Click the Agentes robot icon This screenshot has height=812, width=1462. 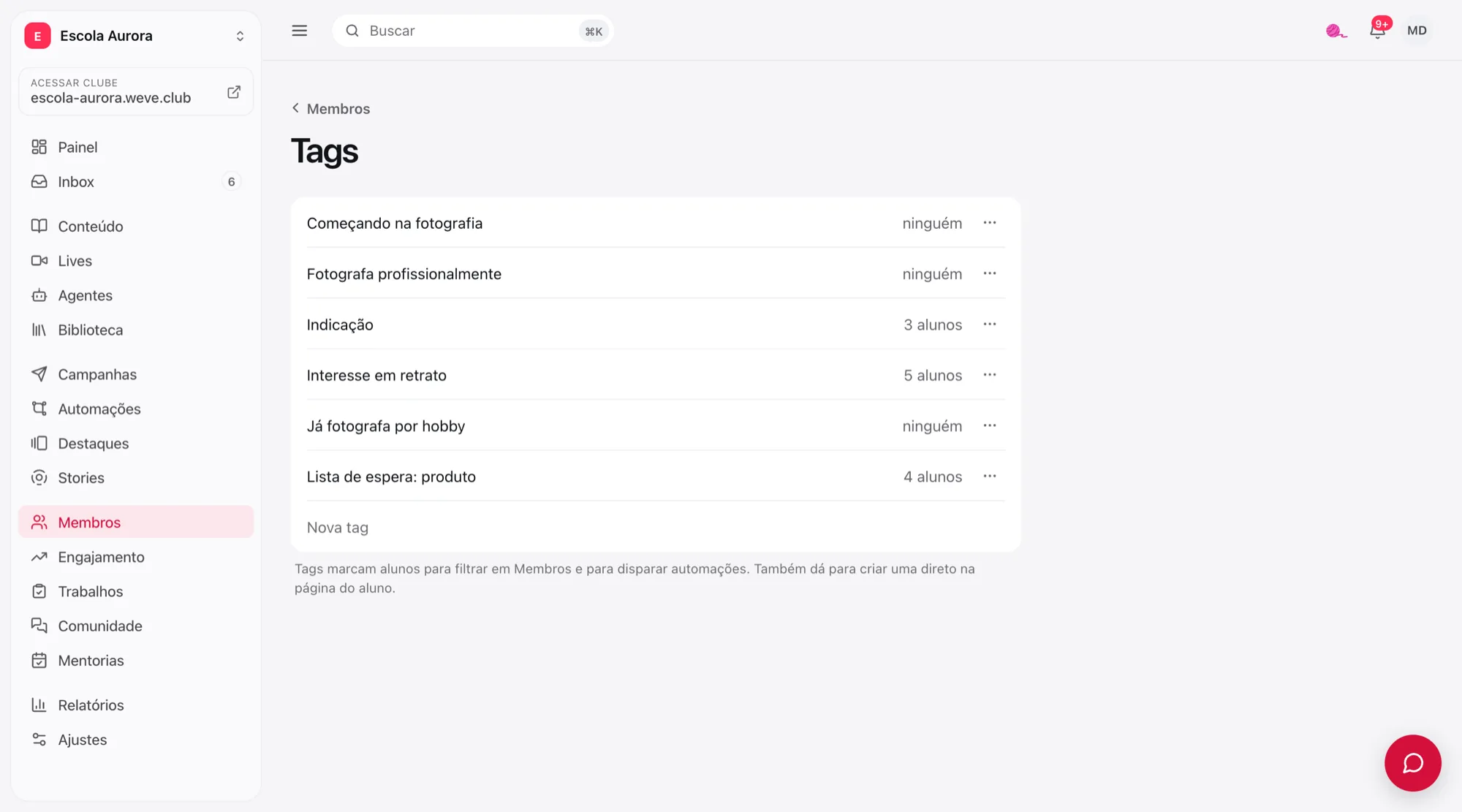pos(39,295)
